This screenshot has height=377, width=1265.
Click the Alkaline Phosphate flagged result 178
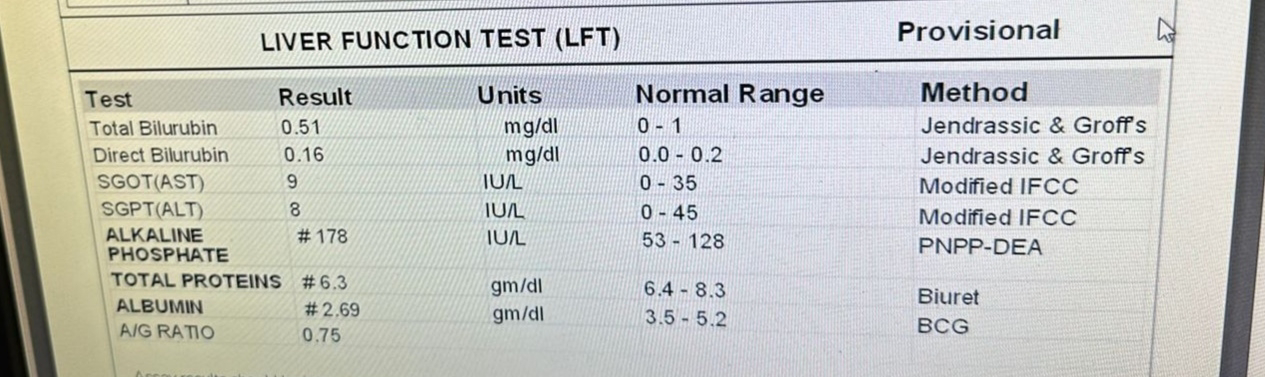(x=322, y=237)
